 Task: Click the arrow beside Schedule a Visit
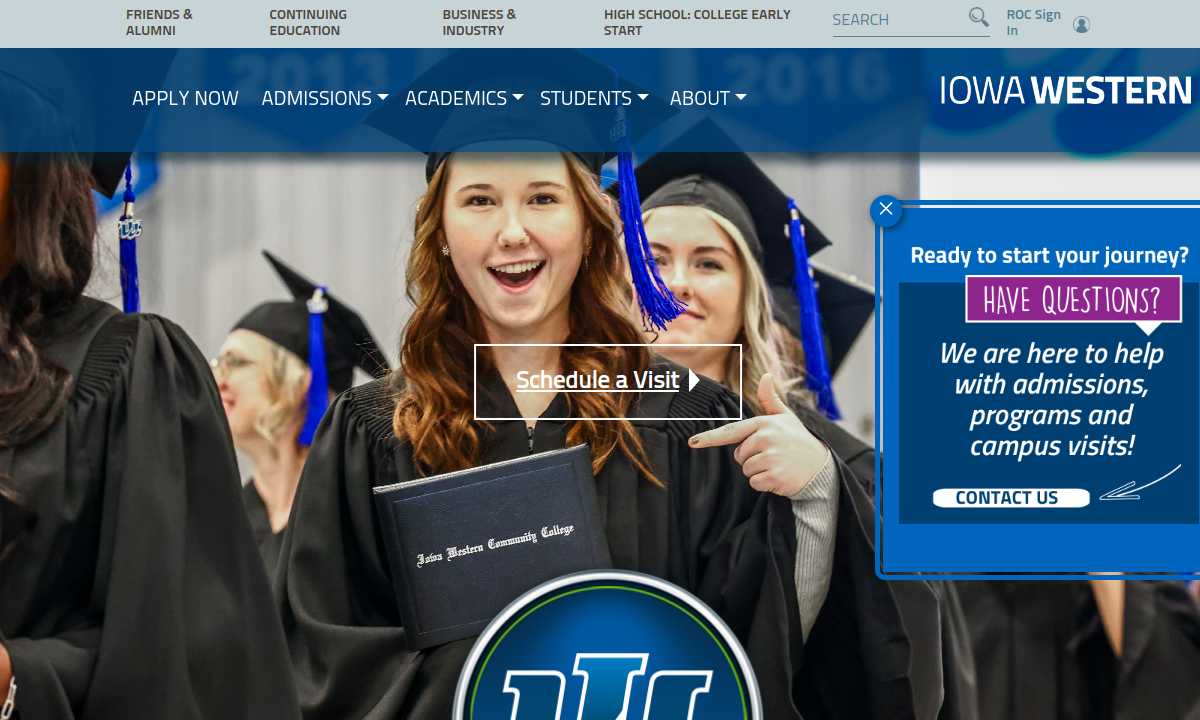[x=694, y=381]
